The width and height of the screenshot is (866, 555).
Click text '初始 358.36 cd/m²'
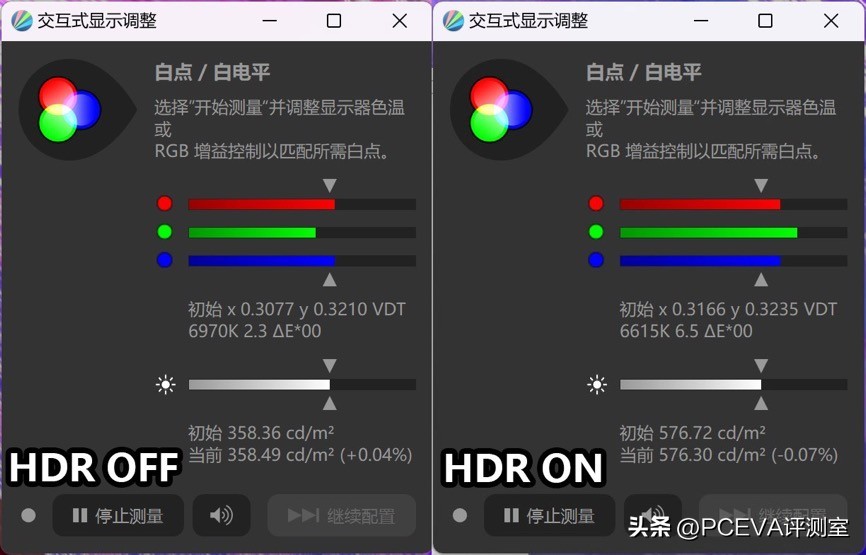tap(261, 432)
